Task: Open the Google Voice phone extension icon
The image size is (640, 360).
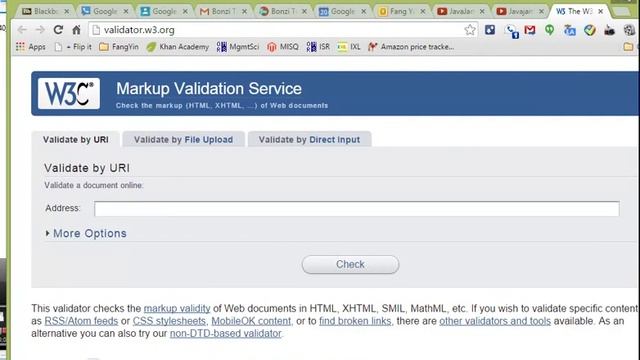Action: [x=511, y=31]
